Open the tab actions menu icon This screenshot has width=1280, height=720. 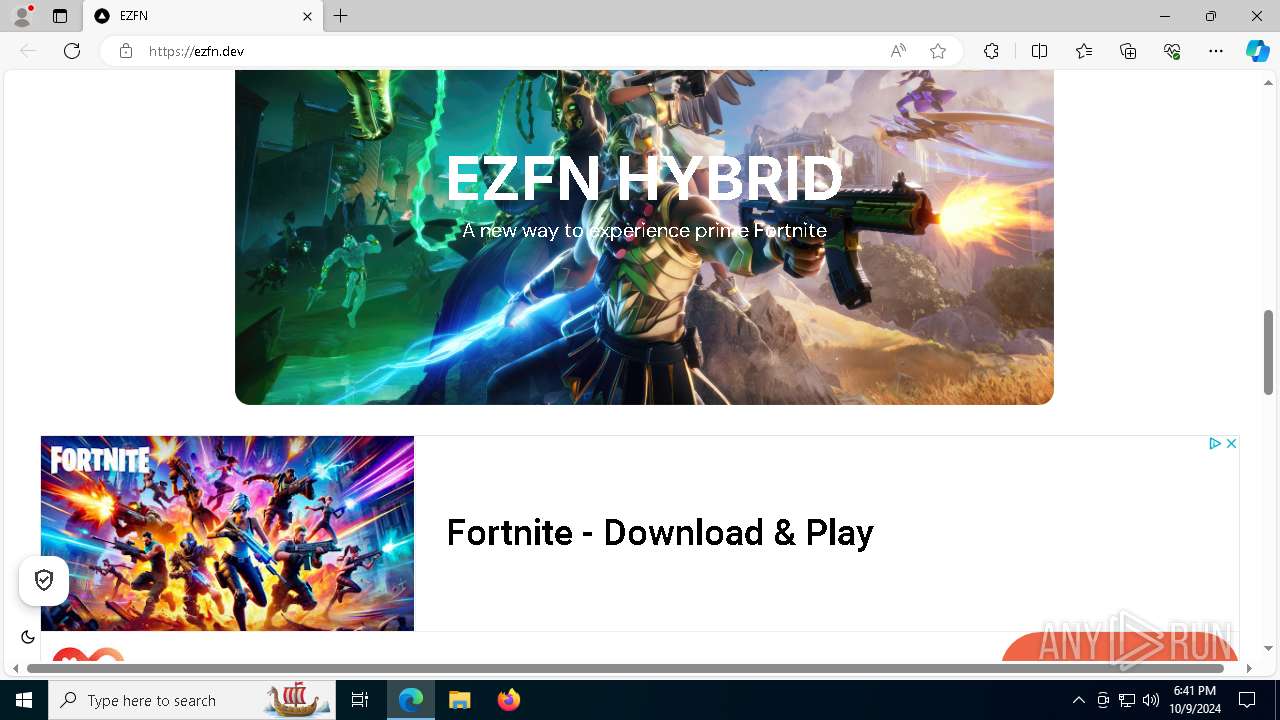[x=60, y=16]
